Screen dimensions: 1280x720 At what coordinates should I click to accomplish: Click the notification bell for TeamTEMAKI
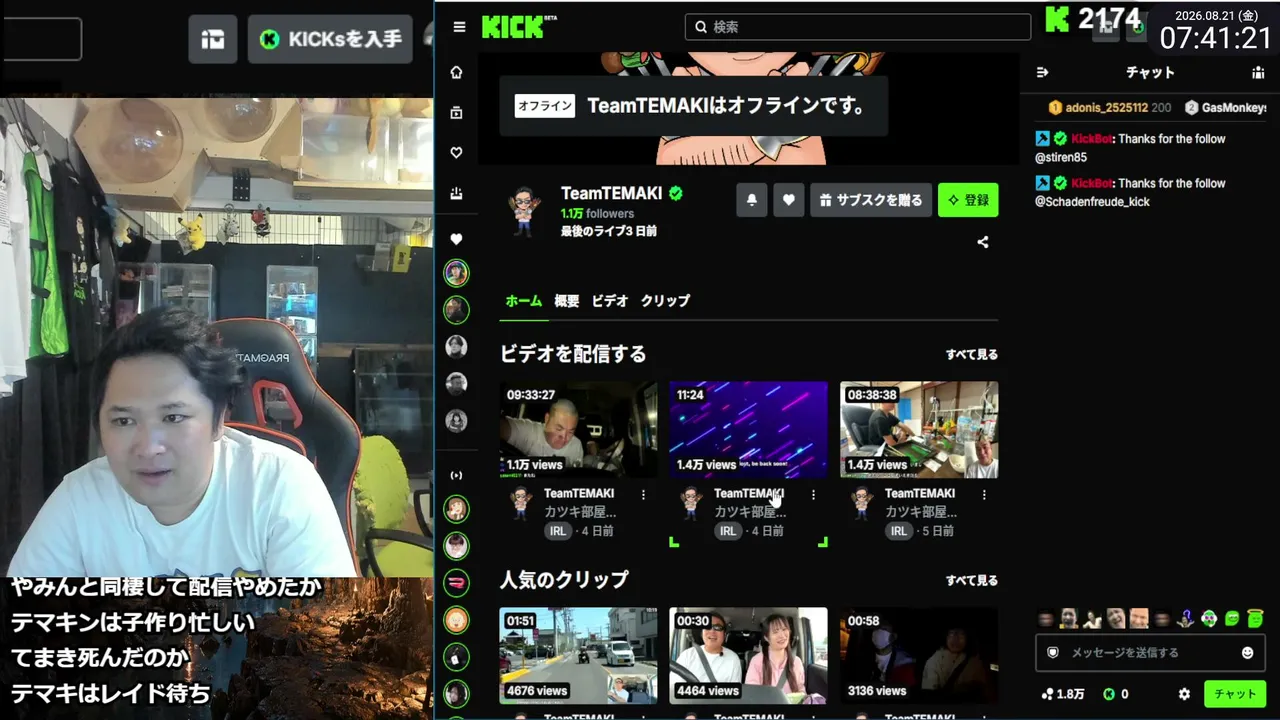pyautogui.click(x=752, y=200)
